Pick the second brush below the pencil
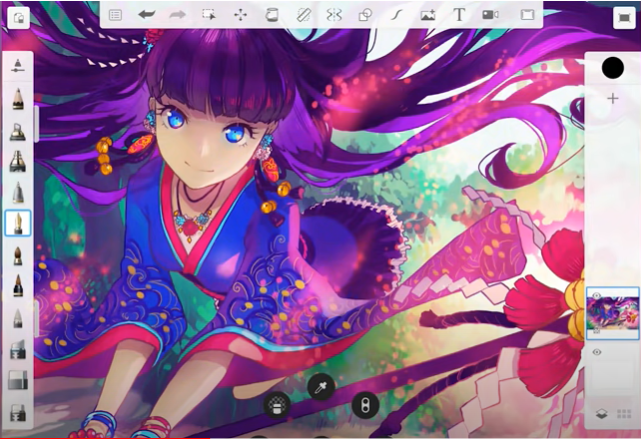The height and width of the screenshot is (439, 641). point(18,131)
